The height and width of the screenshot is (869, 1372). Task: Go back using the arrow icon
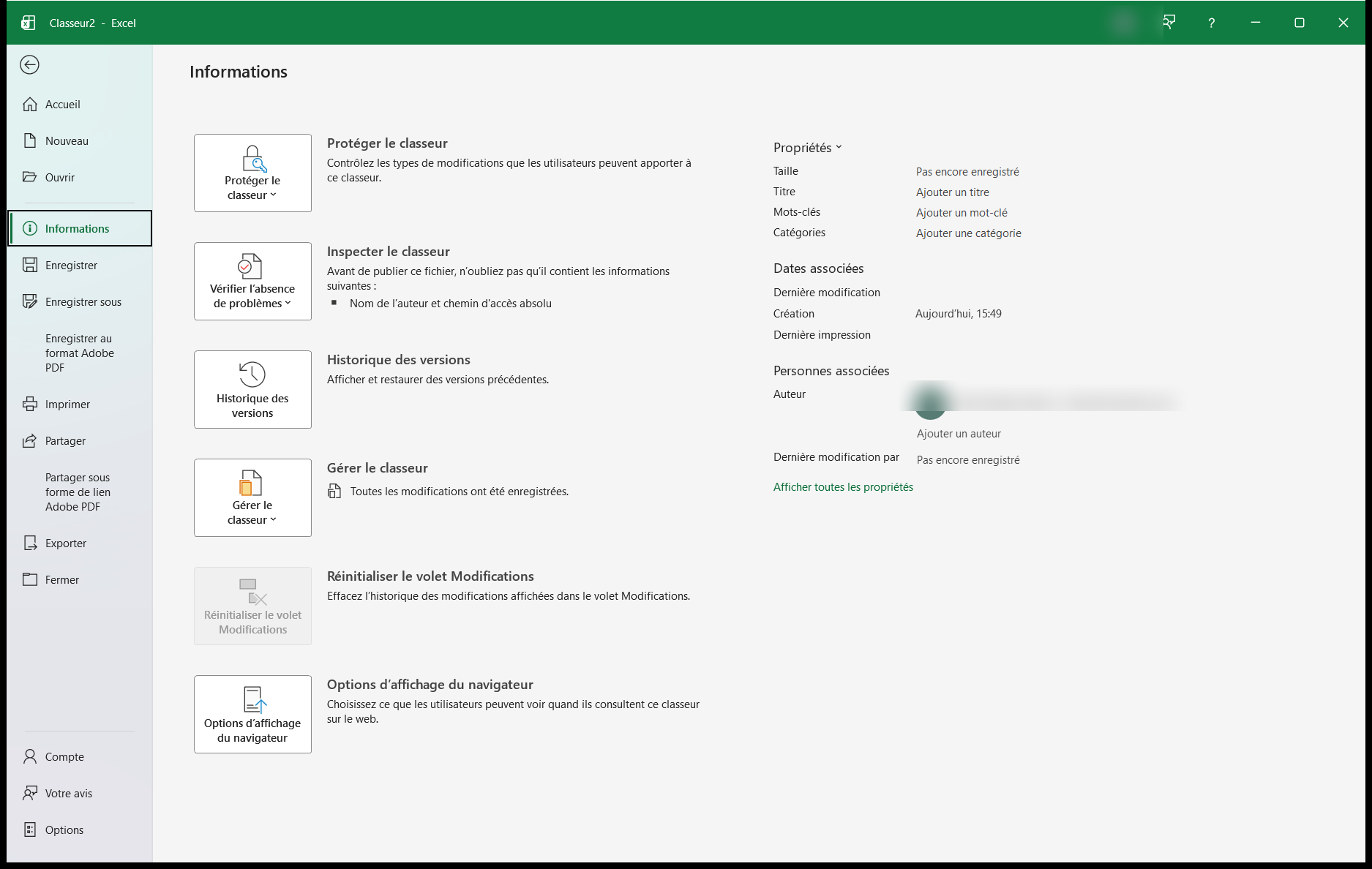click(29, 65)
